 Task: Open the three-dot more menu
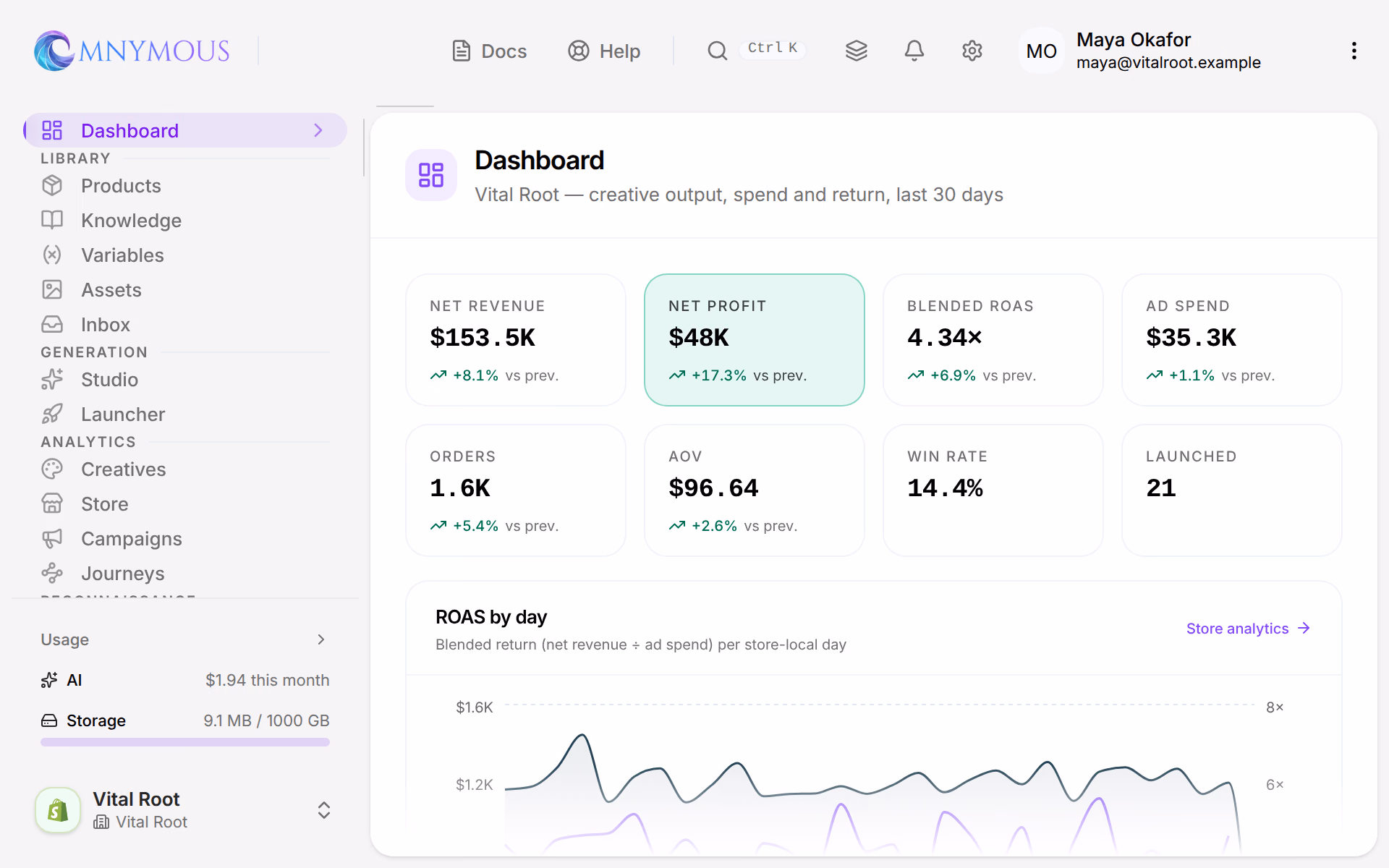[1354, 51]
